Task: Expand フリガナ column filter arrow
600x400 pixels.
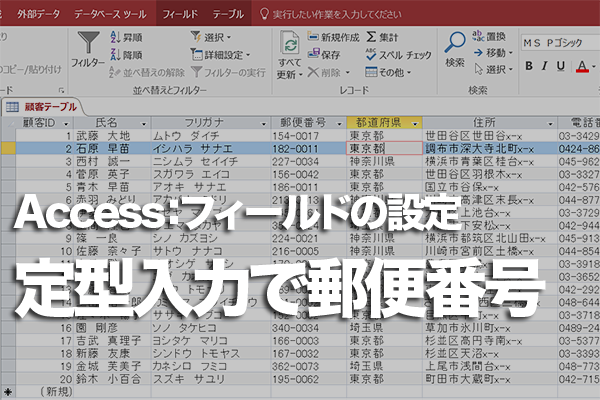Action: 263,124
